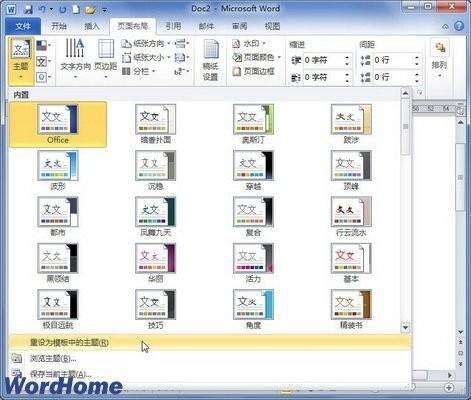This screenshot has height=400, width=471.
Task: Choose 保存当前主题(A)... menu entry
Action: coord(210,374)
